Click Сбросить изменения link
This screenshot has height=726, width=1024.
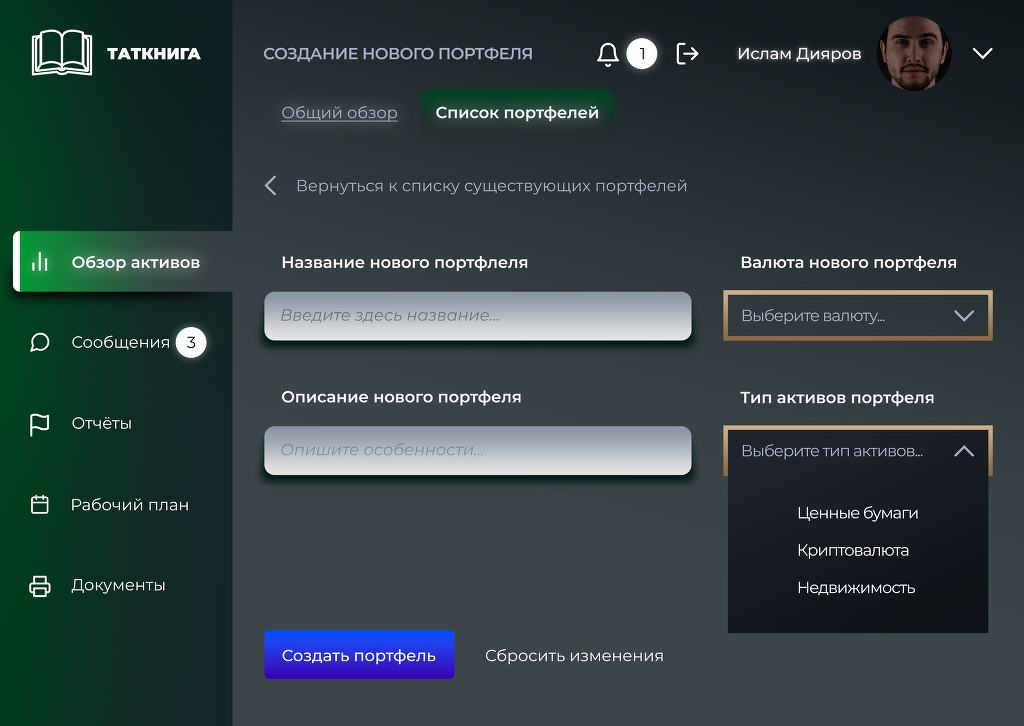point(574,655)
